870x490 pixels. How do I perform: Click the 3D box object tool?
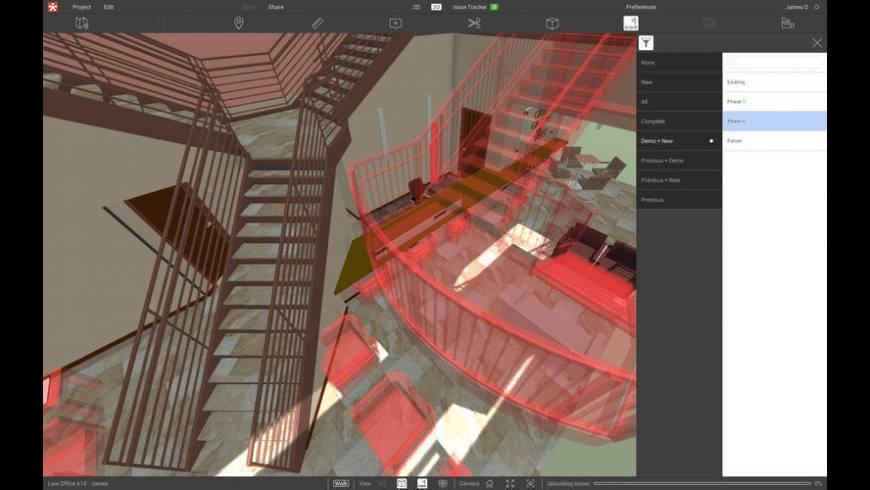(x=552, y=23)
